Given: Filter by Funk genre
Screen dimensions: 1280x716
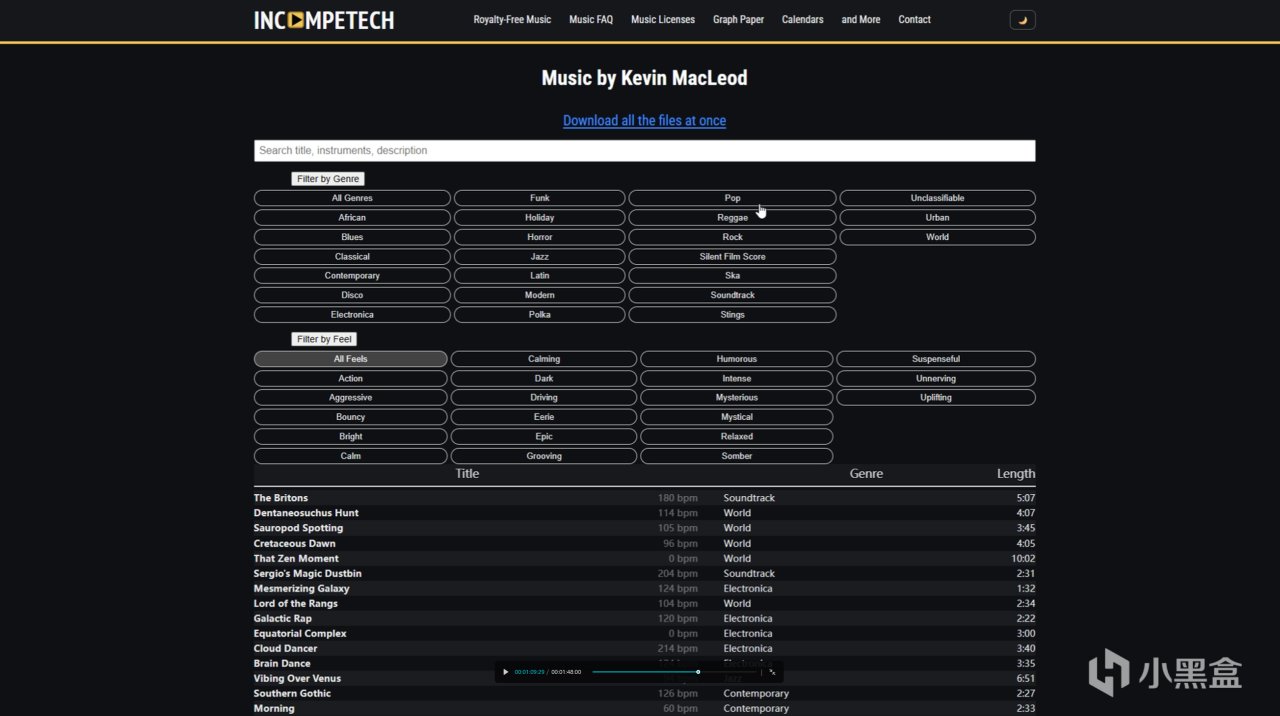Looking at the screenshot, I should pyautogui.click(x=540, y=198).
